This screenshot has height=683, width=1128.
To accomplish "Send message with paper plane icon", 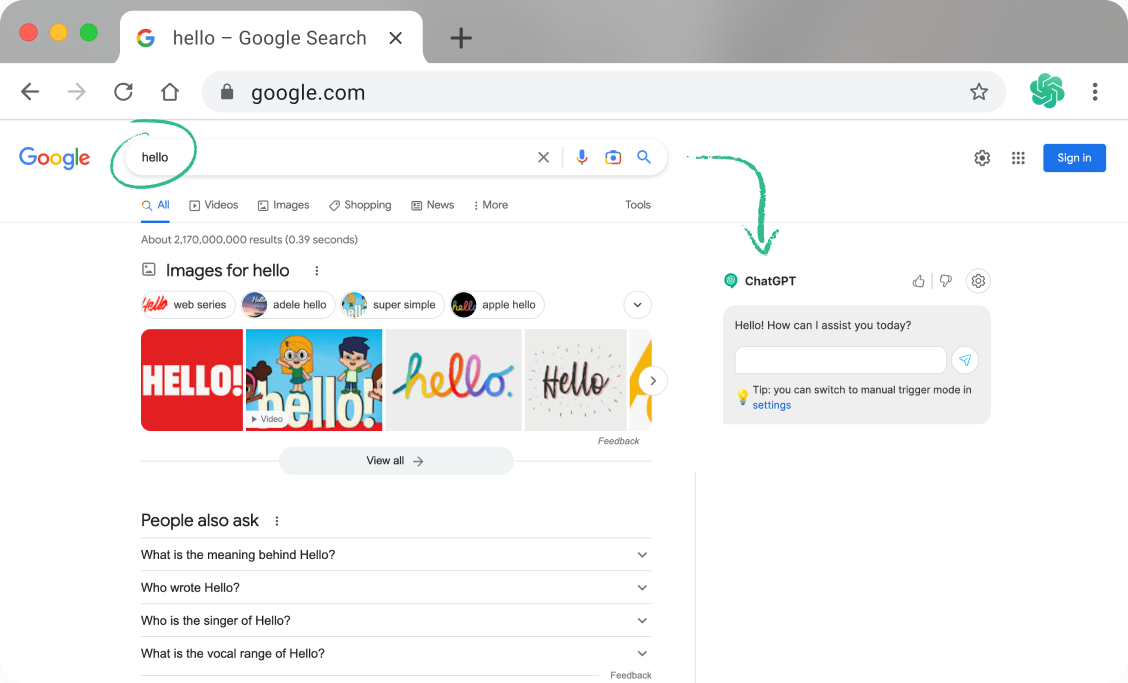I will [965, 360].
